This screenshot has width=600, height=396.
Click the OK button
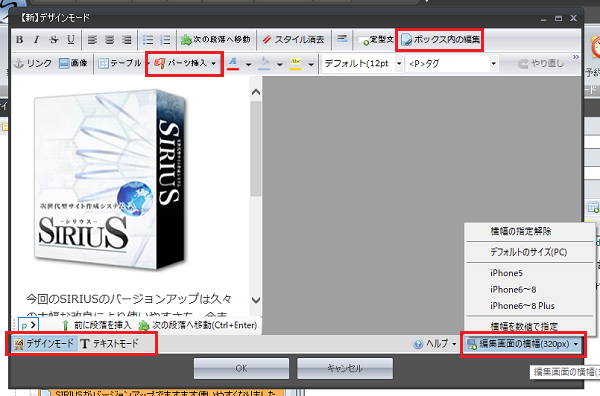pyautogui.click(x=241, y=368)
